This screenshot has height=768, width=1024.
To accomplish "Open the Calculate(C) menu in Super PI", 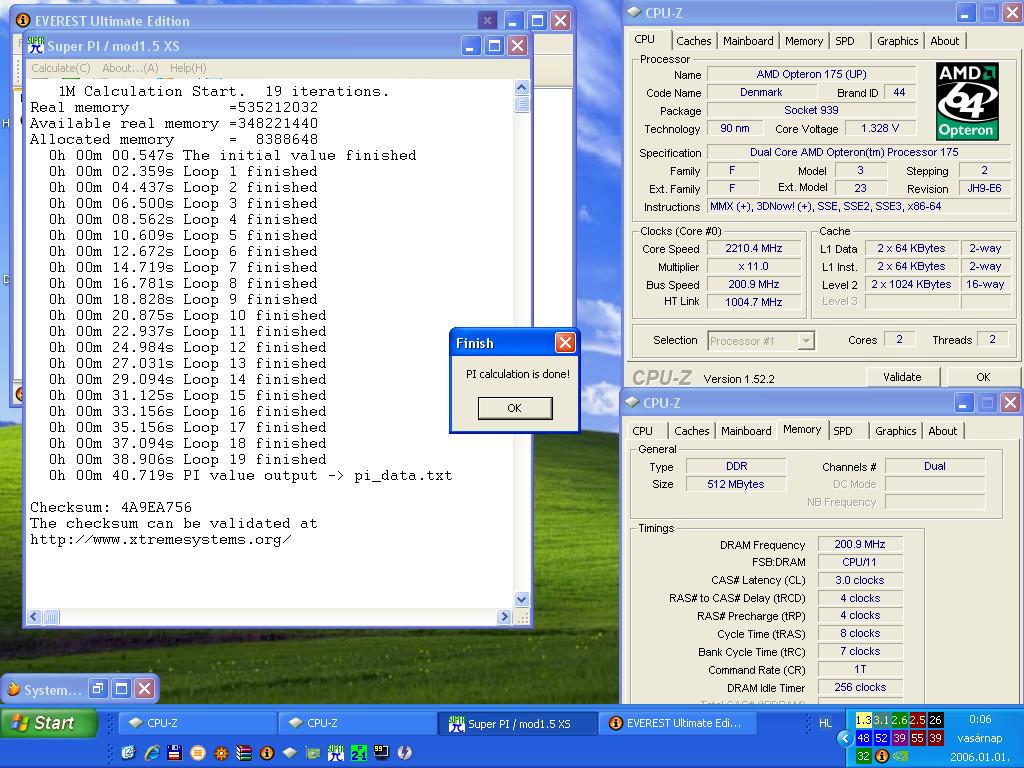I will (x=61, y=68).
